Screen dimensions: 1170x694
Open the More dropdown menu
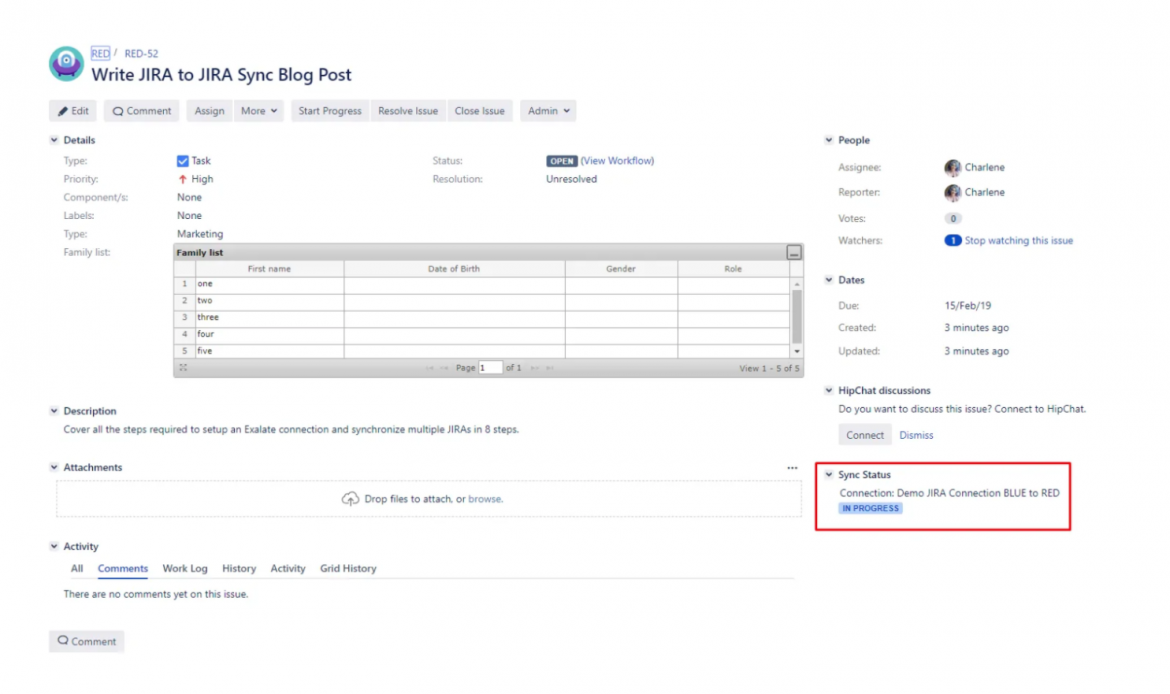point(258,110)
